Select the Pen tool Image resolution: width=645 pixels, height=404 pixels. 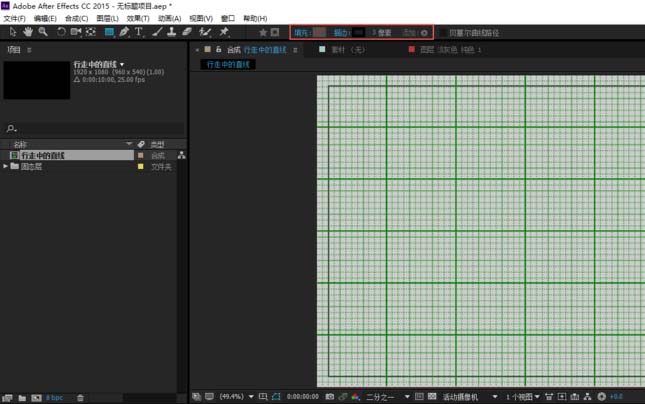(124, 32)
